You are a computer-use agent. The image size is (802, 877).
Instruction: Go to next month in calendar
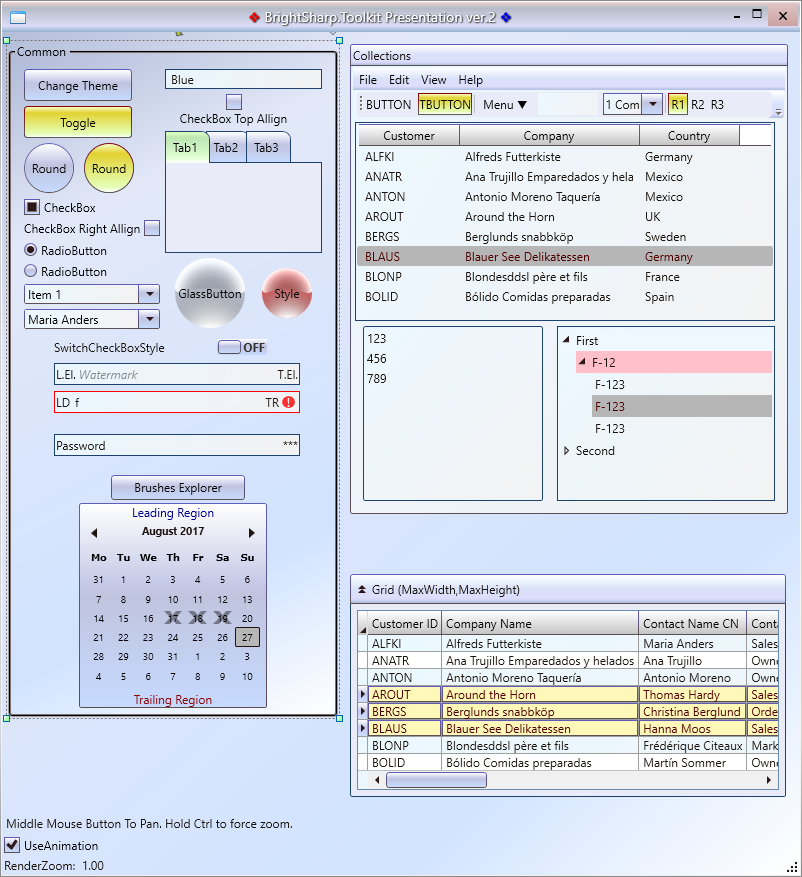point(252,533)
